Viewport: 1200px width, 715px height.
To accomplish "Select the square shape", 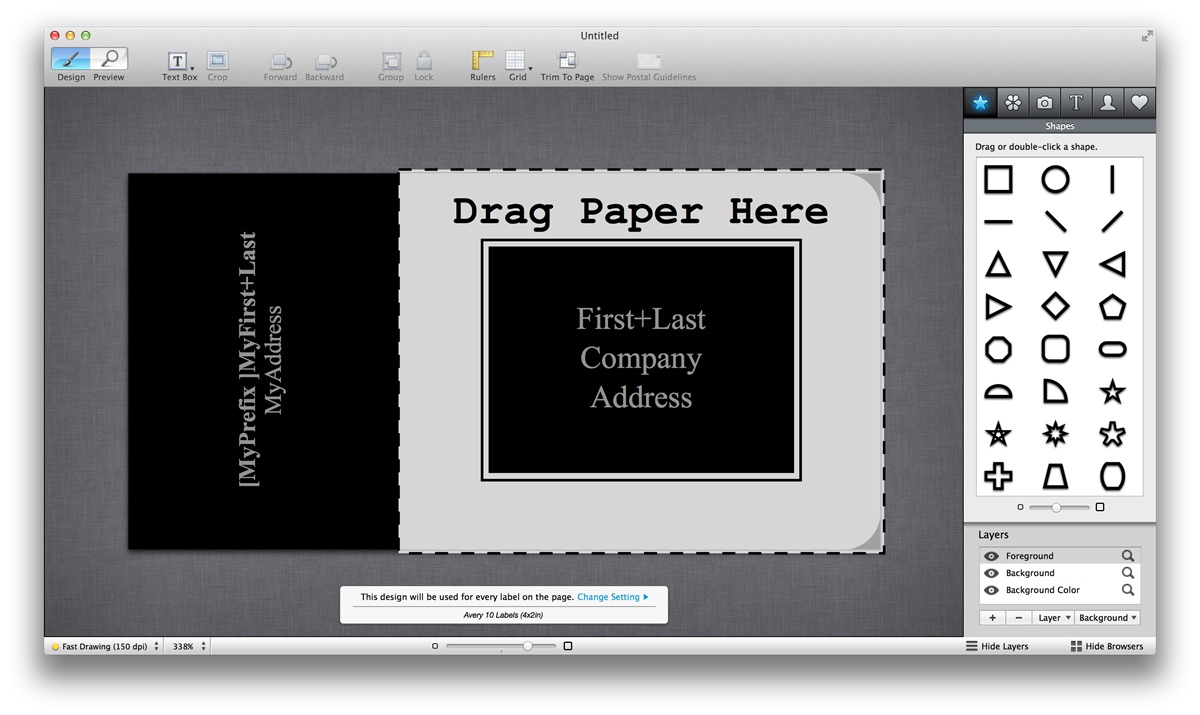I will point(998,179).
